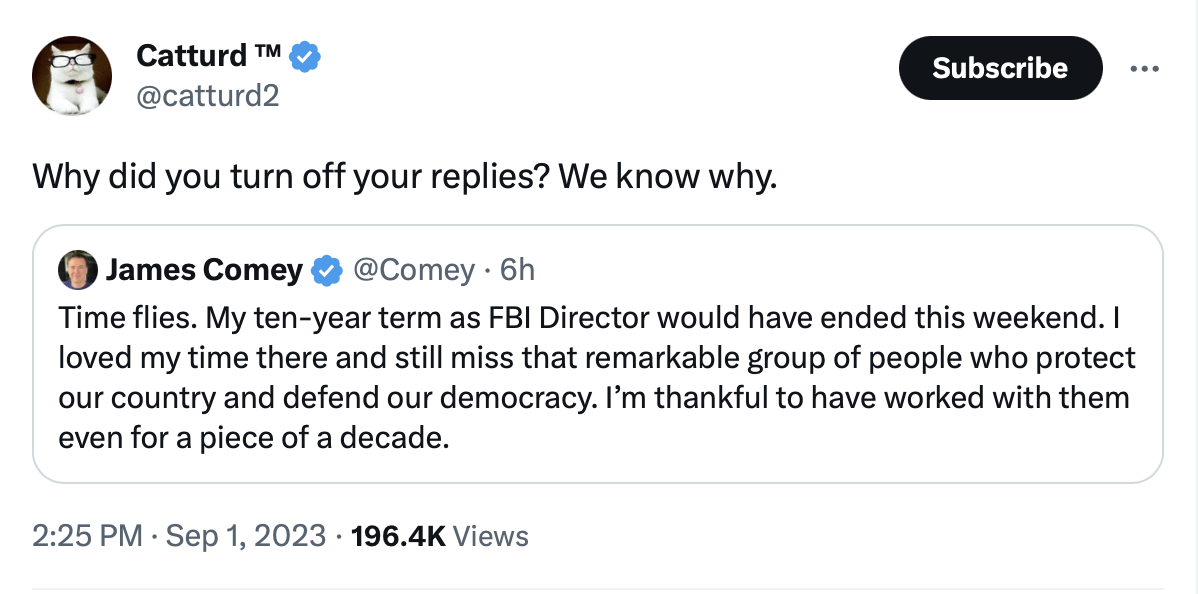The image size is (1198, 594).
Task: Visit the @catturd2 handle
Action: [x=208, y=96]
